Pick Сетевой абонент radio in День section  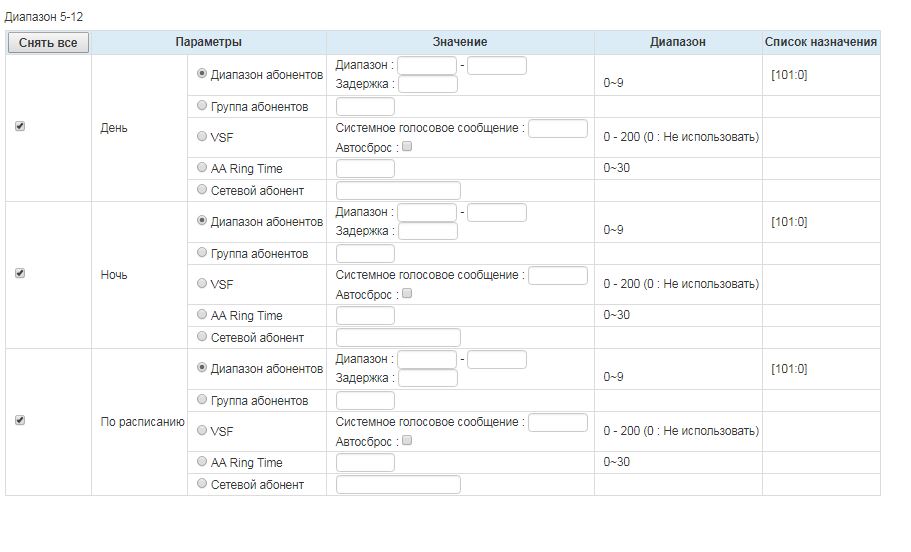[x=203, y=189]
